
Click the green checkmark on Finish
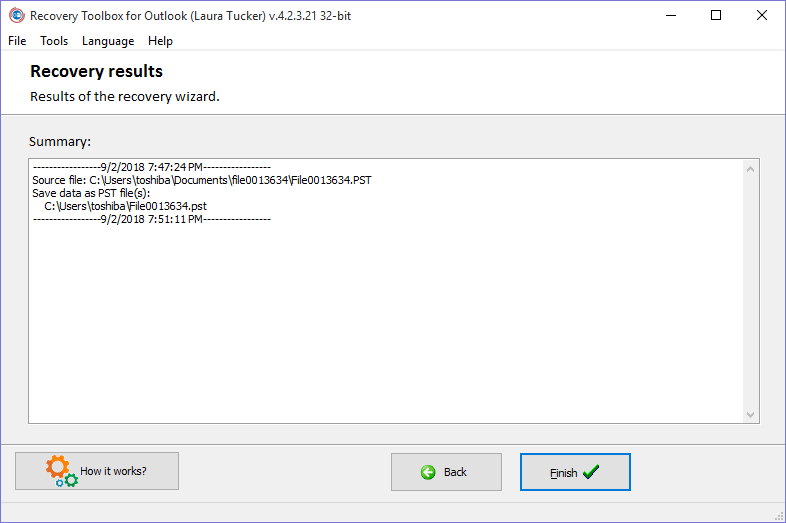pos(591,471)
